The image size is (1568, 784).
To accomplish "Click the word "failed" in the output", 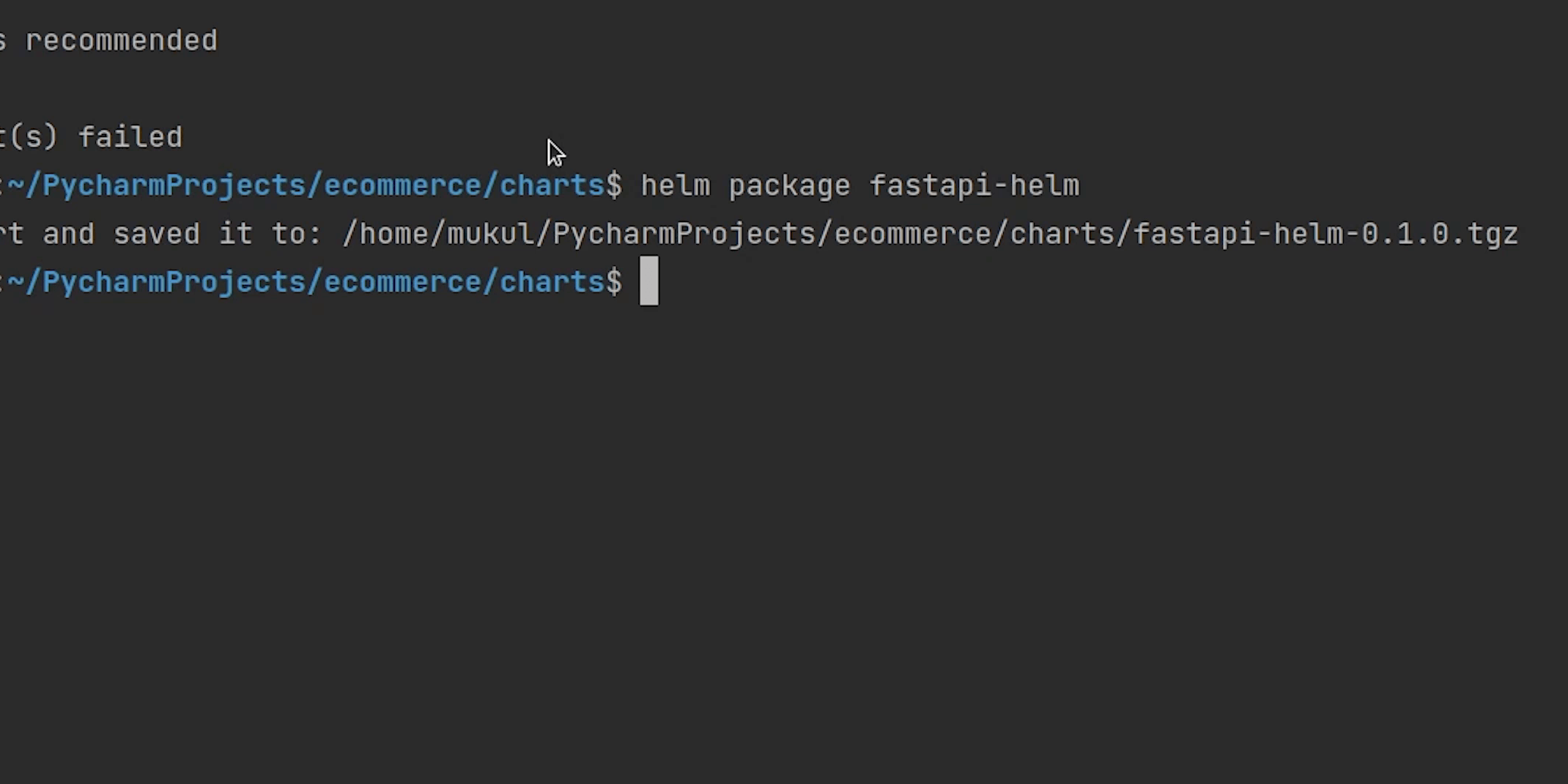I will 130,138.
